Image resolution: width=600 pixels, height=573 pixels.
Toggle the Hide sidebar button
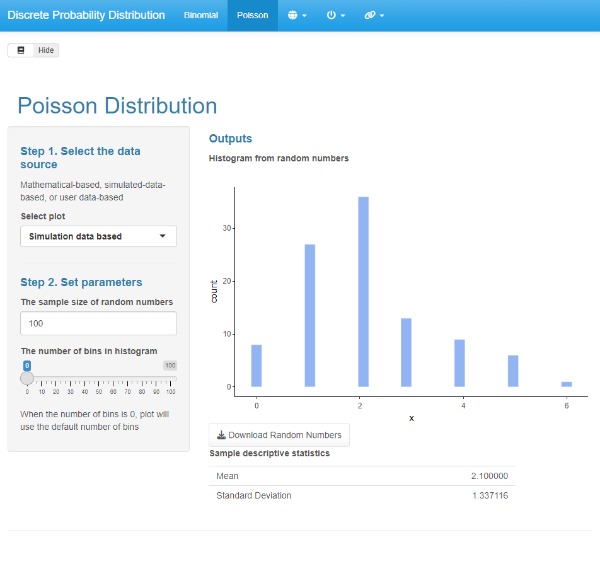tap(46, 50)
